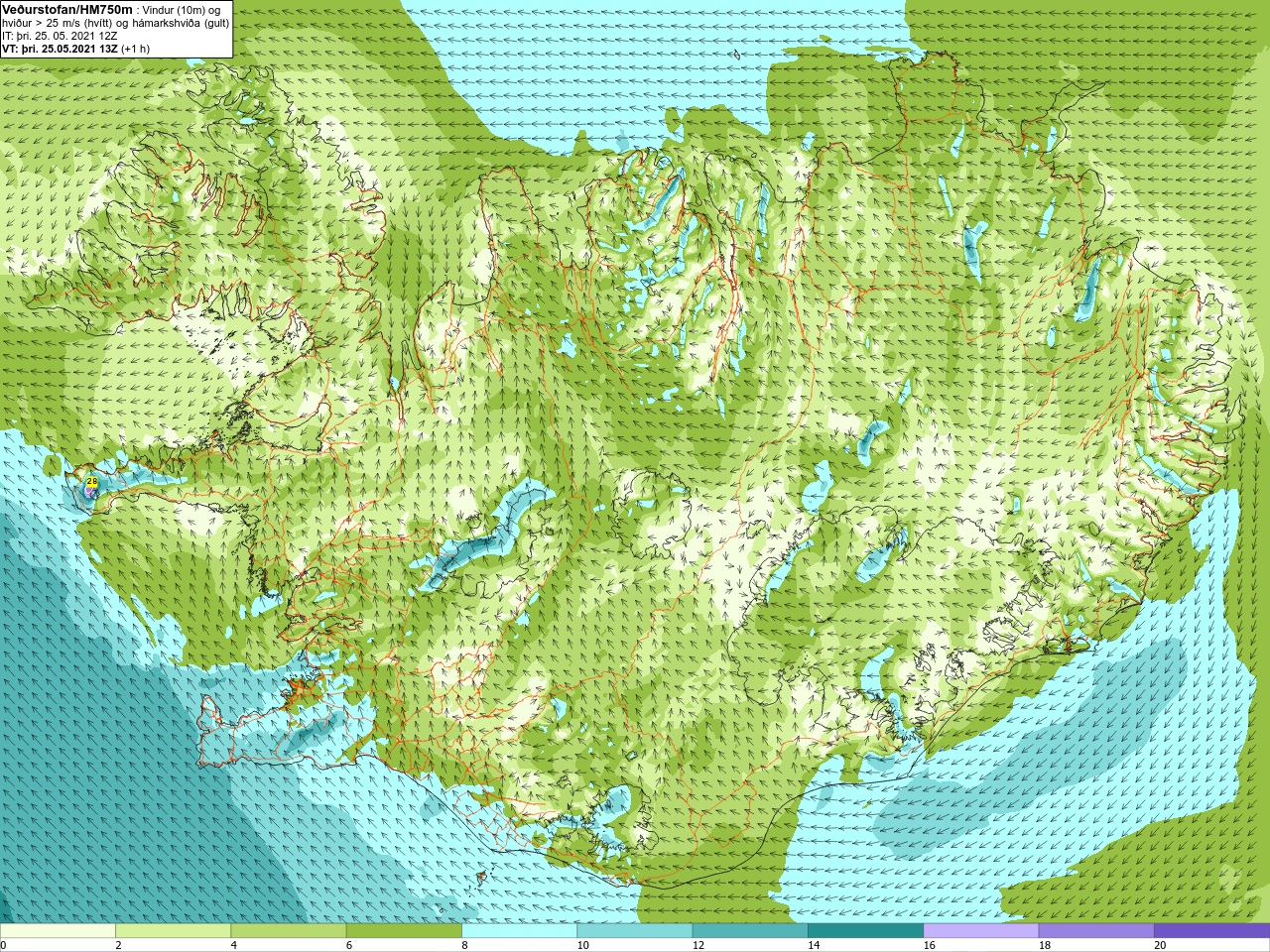Click the 14–16 m/s legend color band

[x=865, y=930]
